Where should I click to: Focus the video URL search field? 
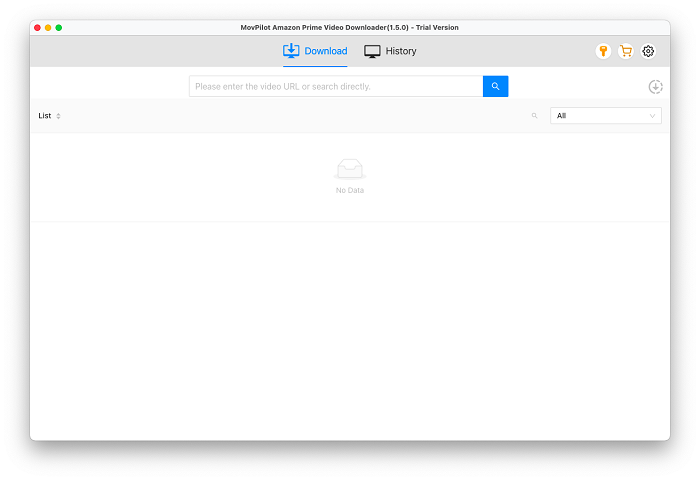pos(335,87)
